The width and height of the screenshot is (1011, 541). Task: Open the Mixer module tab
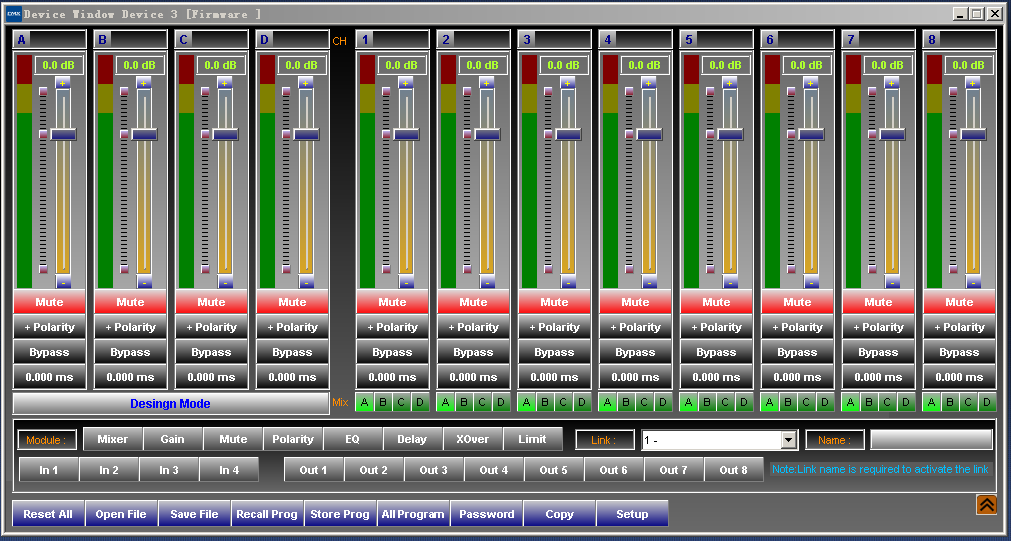click(x=113, y=439)
